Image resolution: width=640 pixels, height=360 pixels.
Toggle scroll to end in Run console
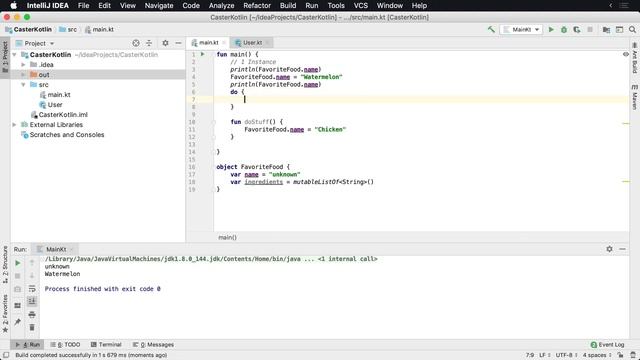click(x=32, y=301)
